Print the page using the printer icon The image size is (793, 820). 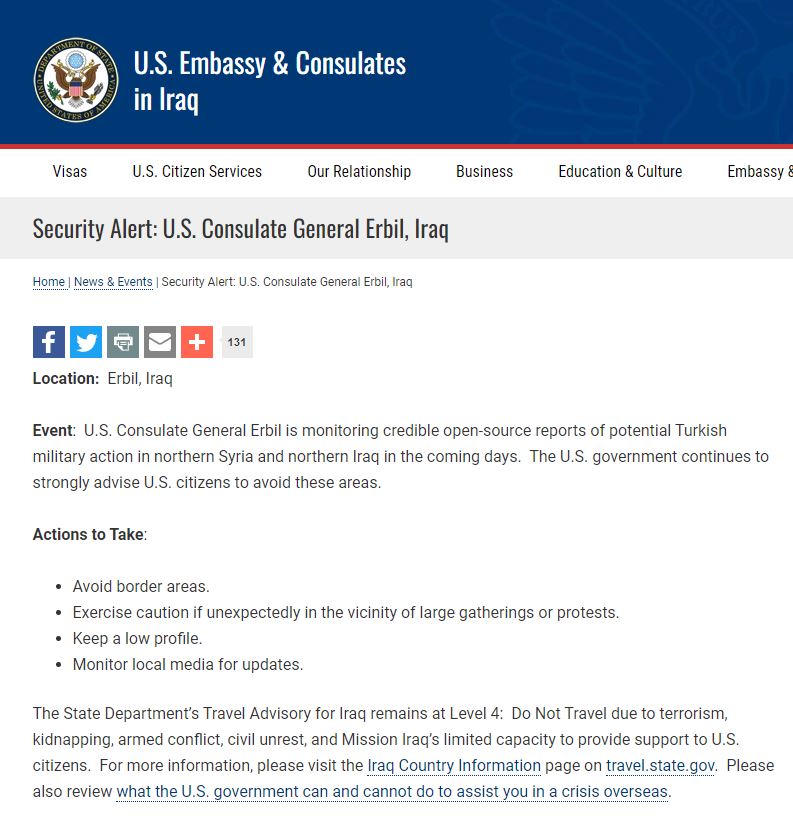123,342
